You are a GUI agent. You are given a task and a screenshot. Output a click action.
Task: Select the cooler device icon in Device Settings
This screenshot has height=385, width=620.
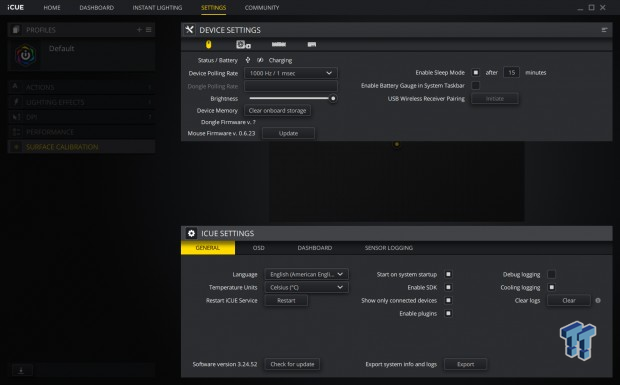click(x=243, y=45)
